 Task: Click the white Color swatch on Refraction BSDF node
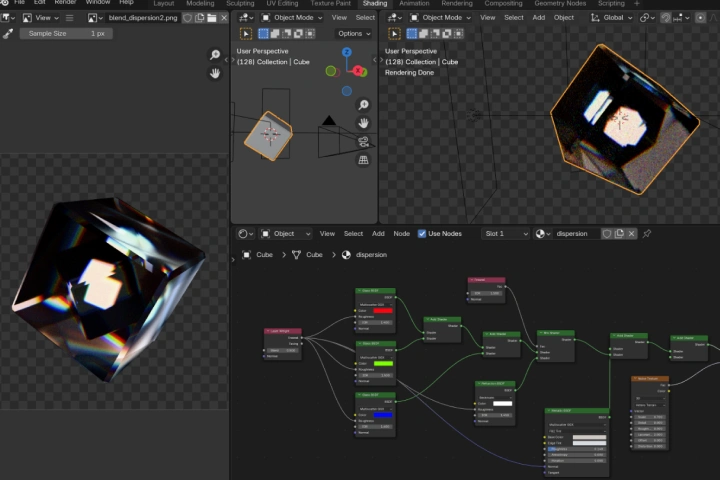502,404
